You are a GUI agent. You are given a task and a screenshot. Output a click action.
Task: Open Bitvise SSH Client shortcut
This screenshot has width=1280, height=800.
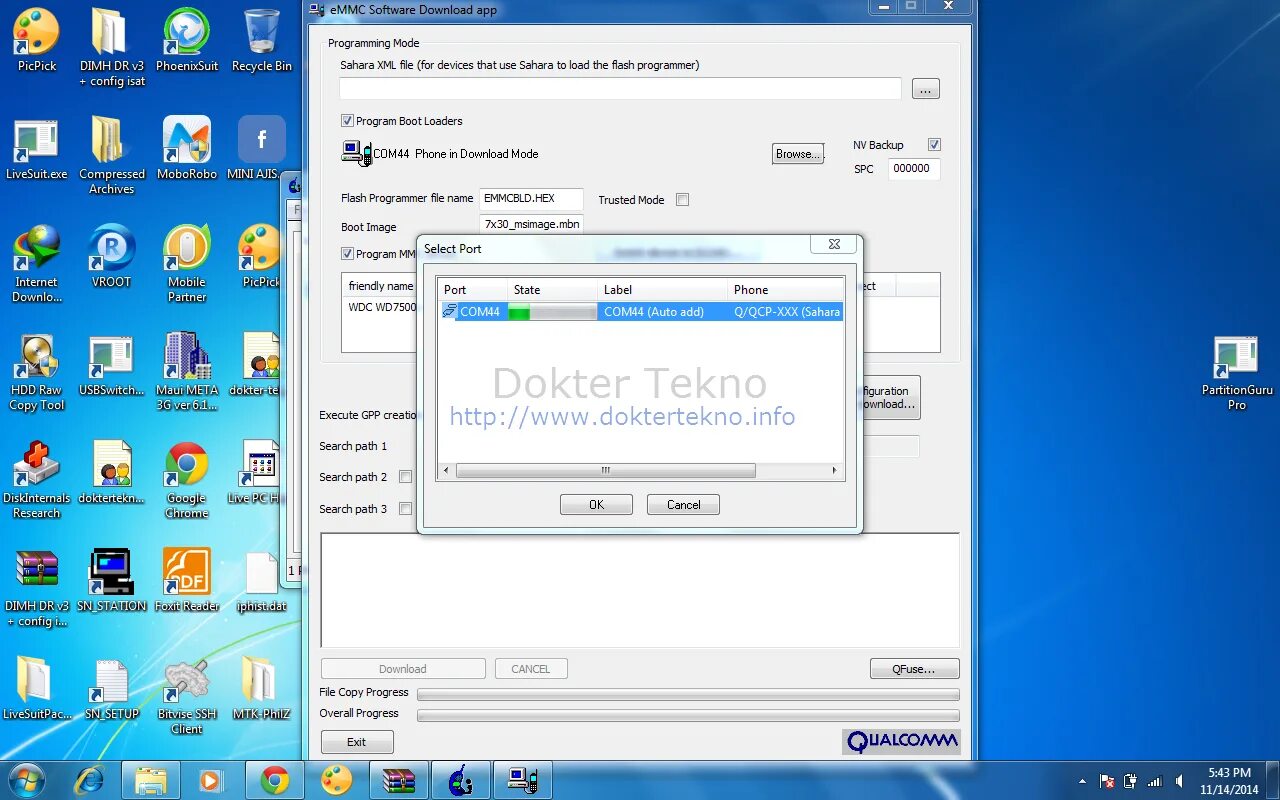coord(187,696)
